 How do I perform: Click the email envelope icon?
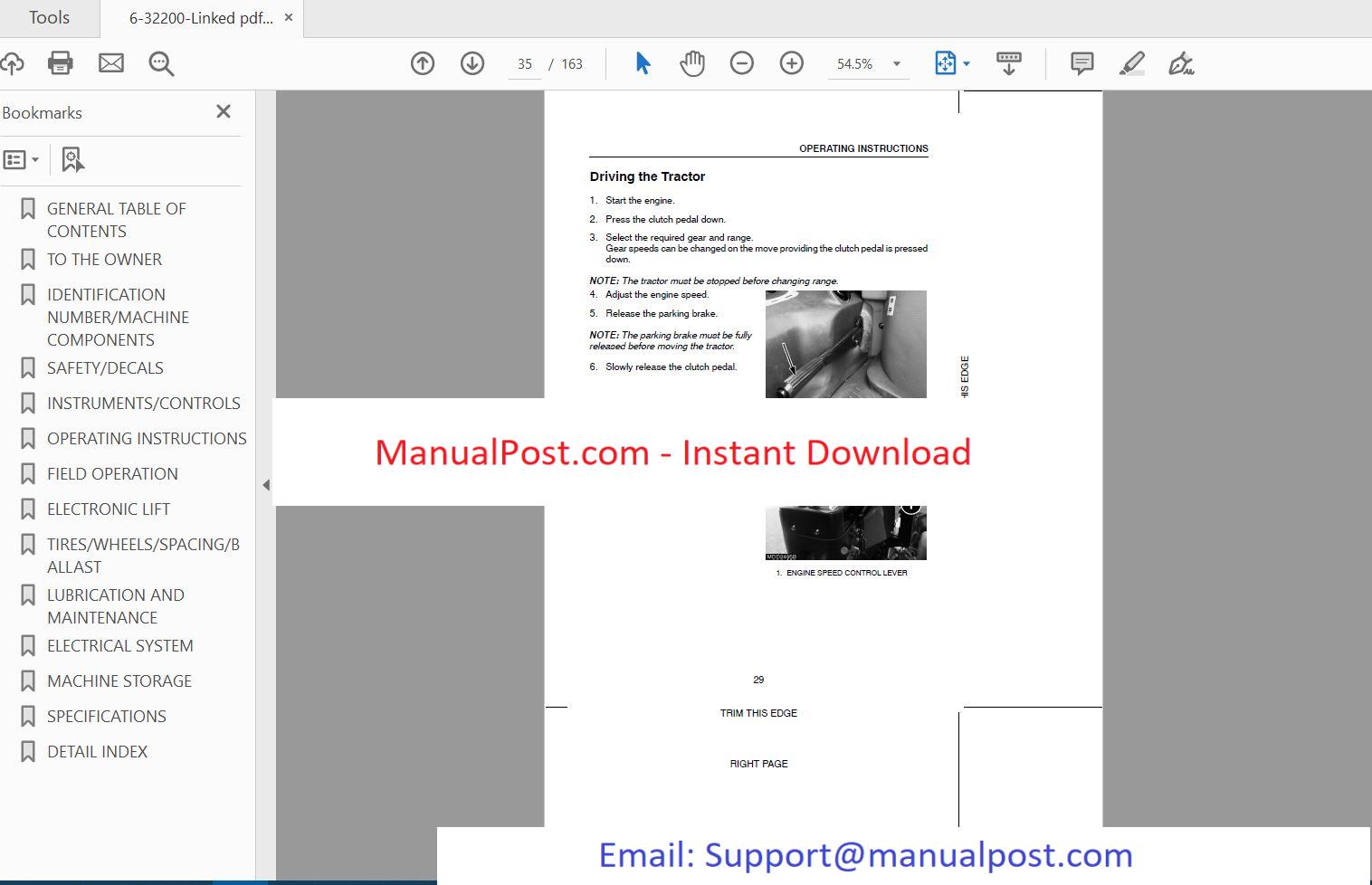[x=111, y=63]
